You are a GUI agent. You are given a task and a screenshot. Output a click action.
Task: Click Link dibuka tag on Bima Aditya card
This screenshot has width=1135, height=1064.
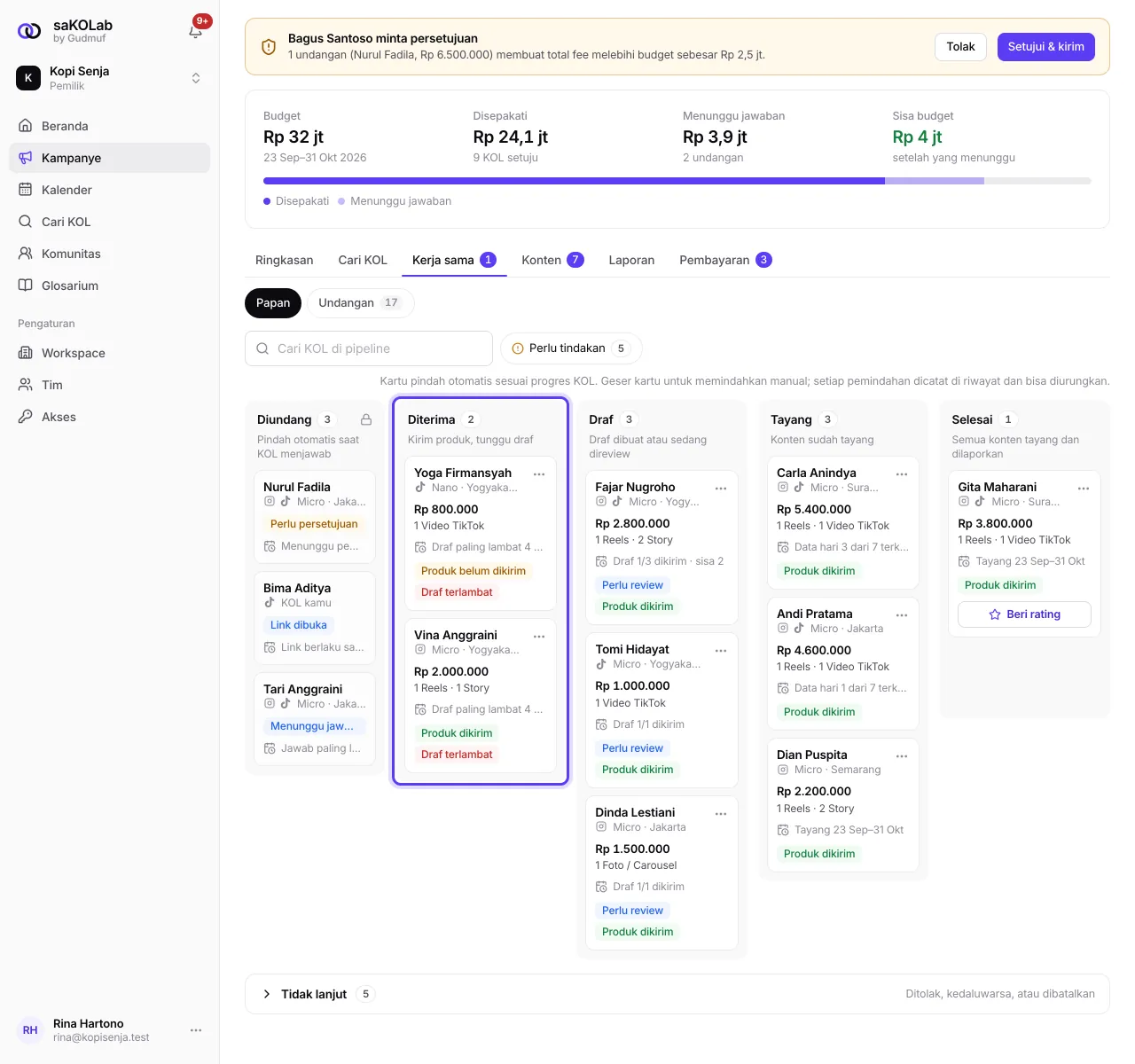click(x=299, y=625)
